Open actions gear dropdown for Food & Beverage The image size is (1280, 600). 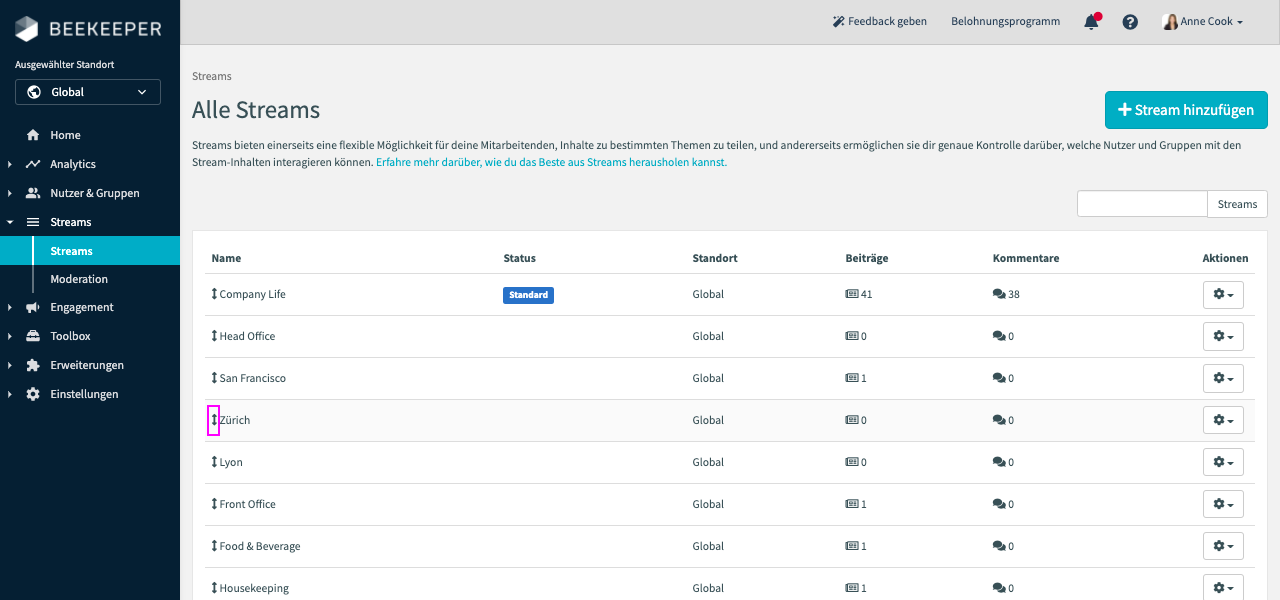(x=1223, y=546)
